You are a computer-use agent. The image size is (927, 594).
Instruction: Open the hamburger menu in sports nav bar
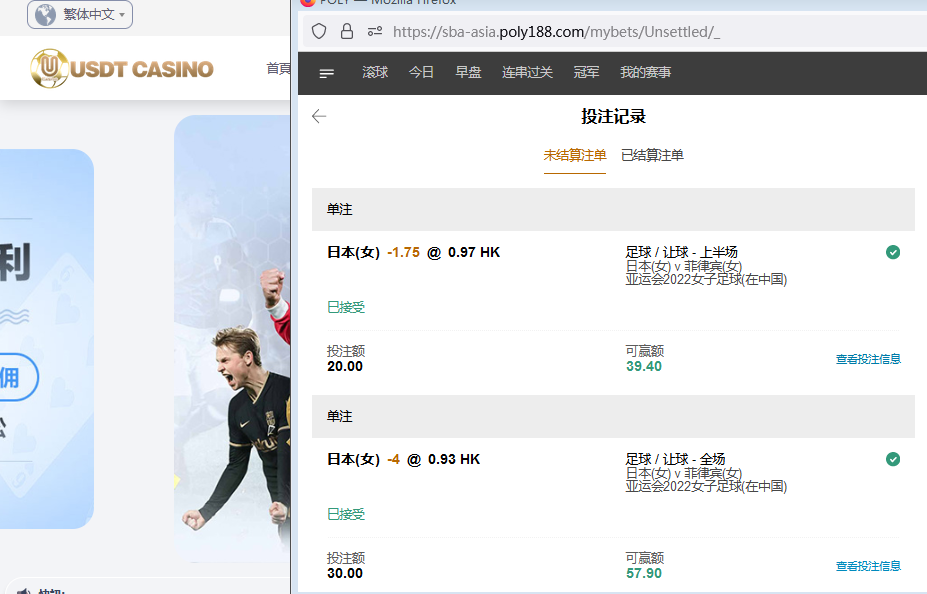click(326, 73)
